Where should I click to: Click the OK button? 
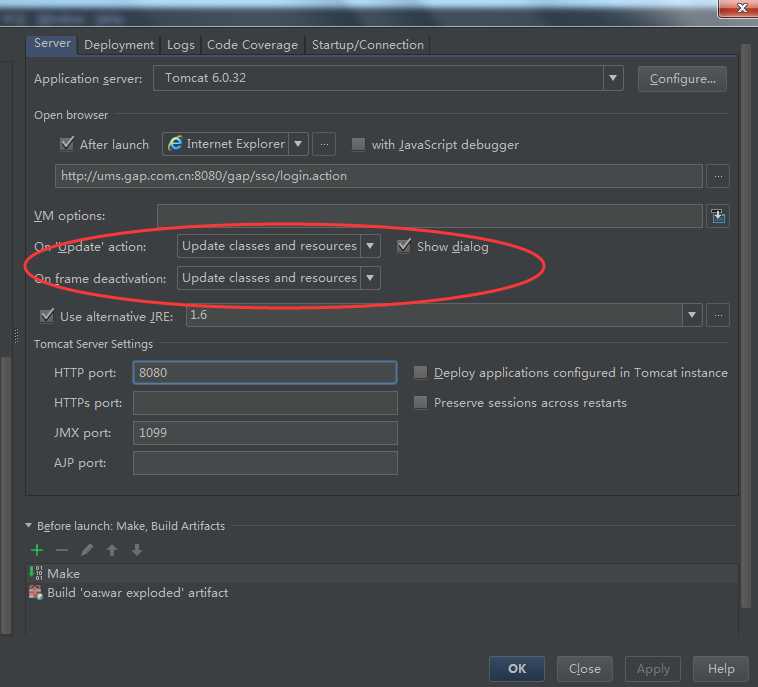point(517,669)
